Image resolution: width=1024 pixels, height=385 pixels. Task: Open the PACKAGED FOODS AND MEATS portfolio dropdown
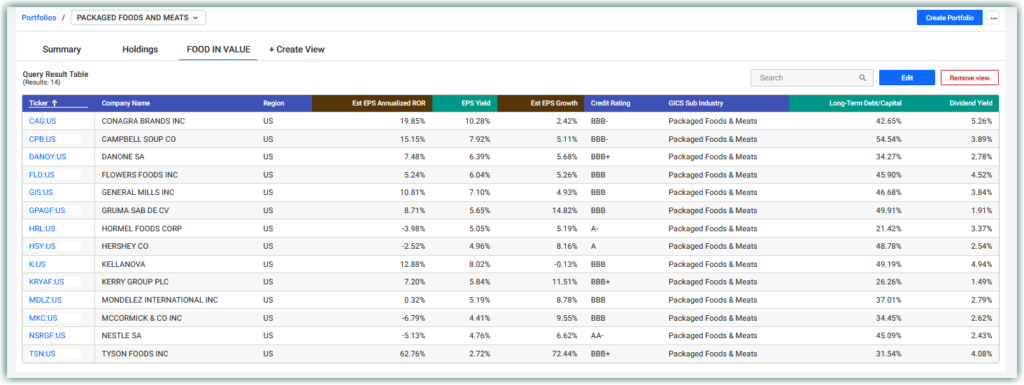coord(138,18)
